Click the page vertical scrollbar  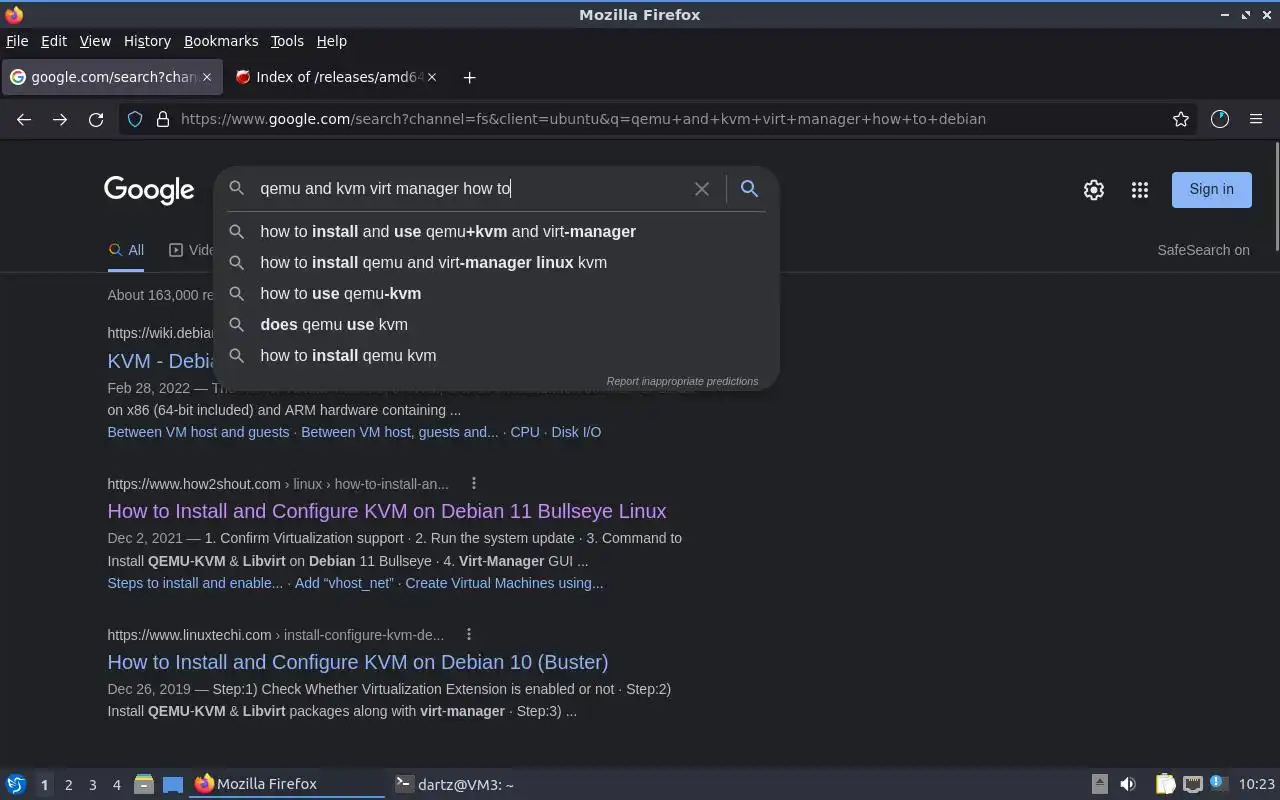coord(1276,198)
